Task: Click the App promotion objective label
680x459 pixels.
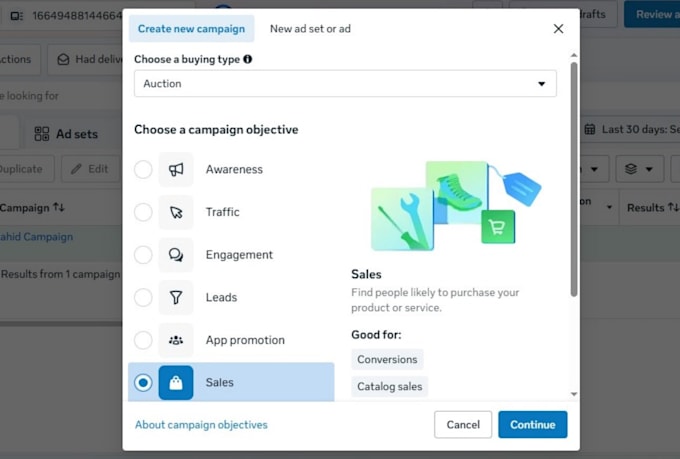Action: (245, 340)
